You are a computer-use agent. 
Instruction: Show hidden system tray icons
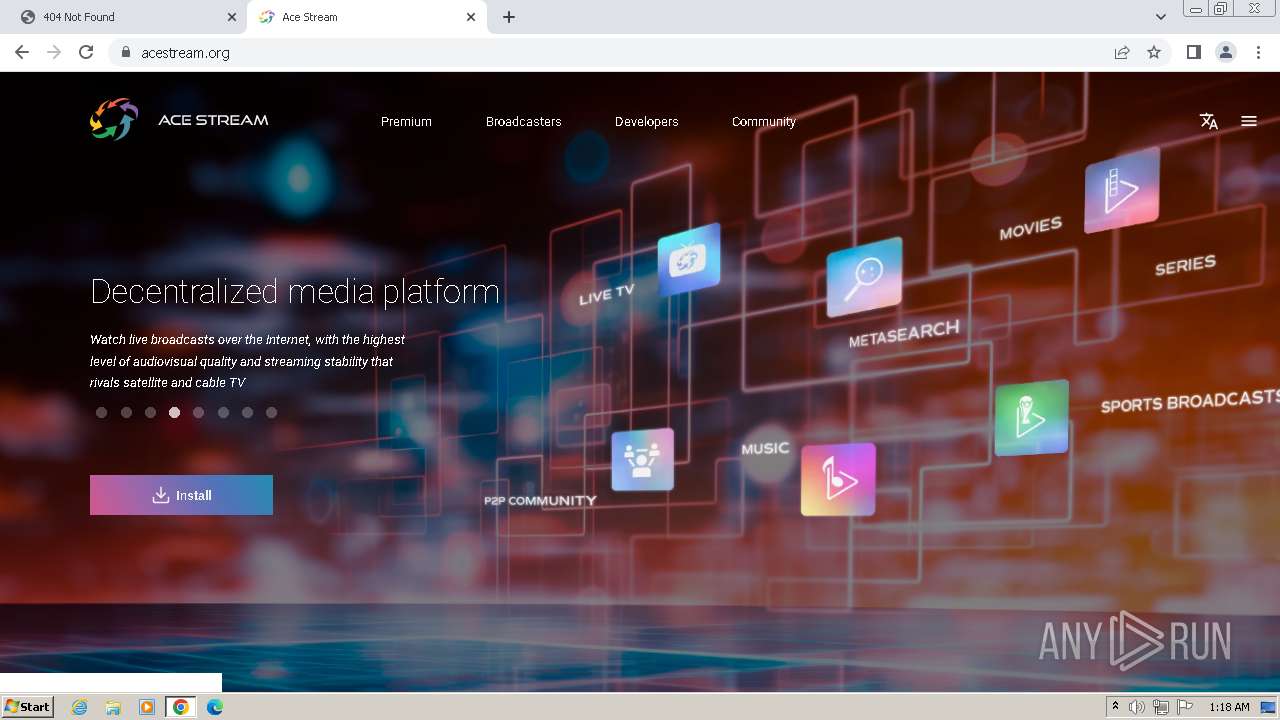(1115, 707)
